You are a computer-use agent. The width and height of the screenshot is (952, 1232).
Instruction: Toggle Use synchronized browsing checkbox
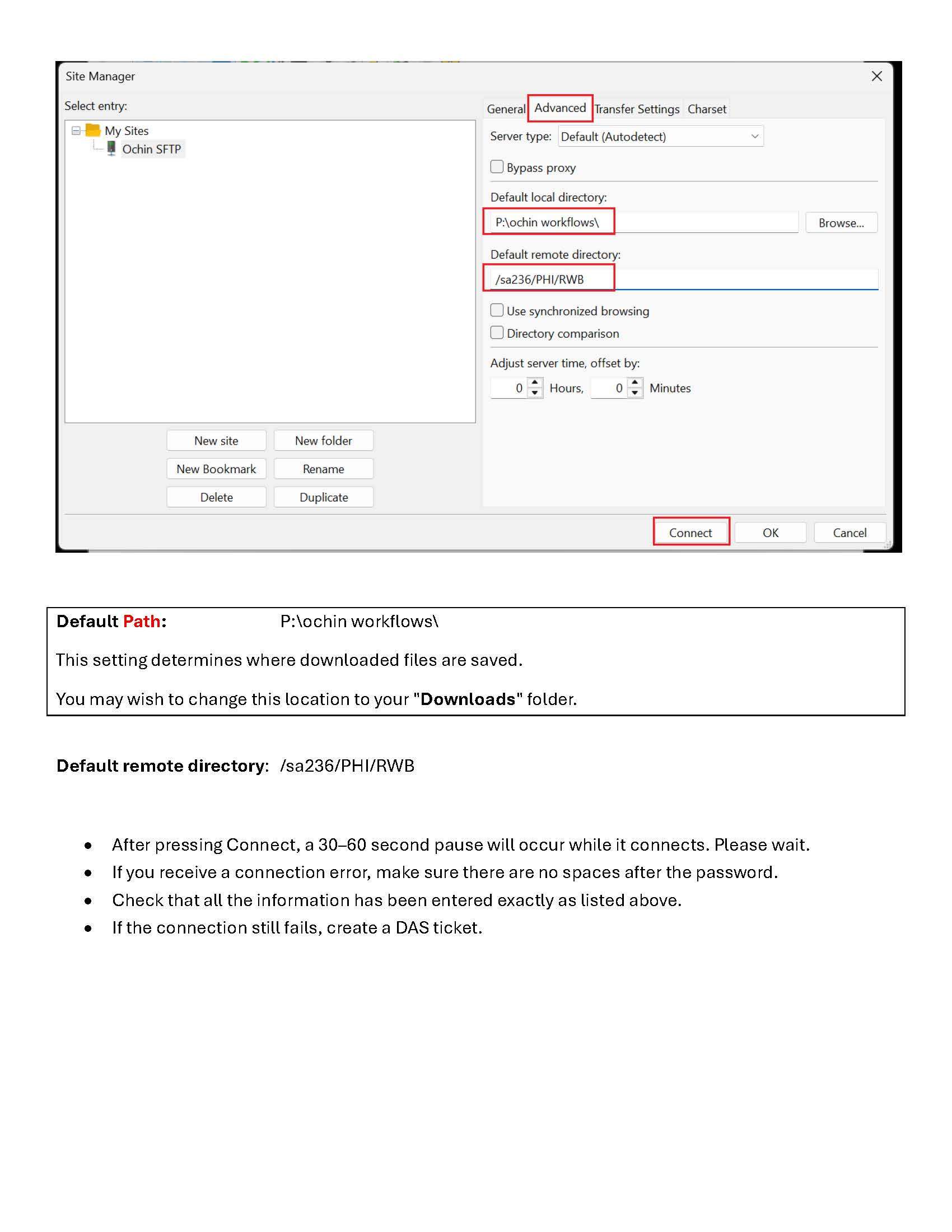497,310
